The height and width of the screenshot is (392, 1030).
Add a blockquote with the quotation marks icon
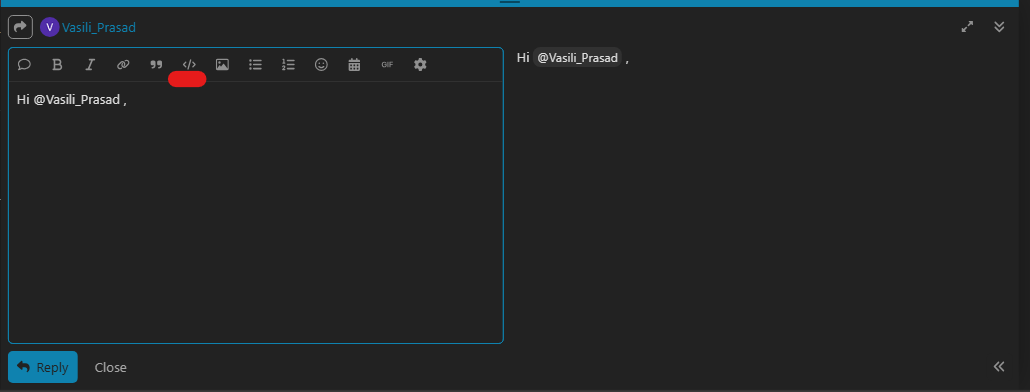coord(156,64)
